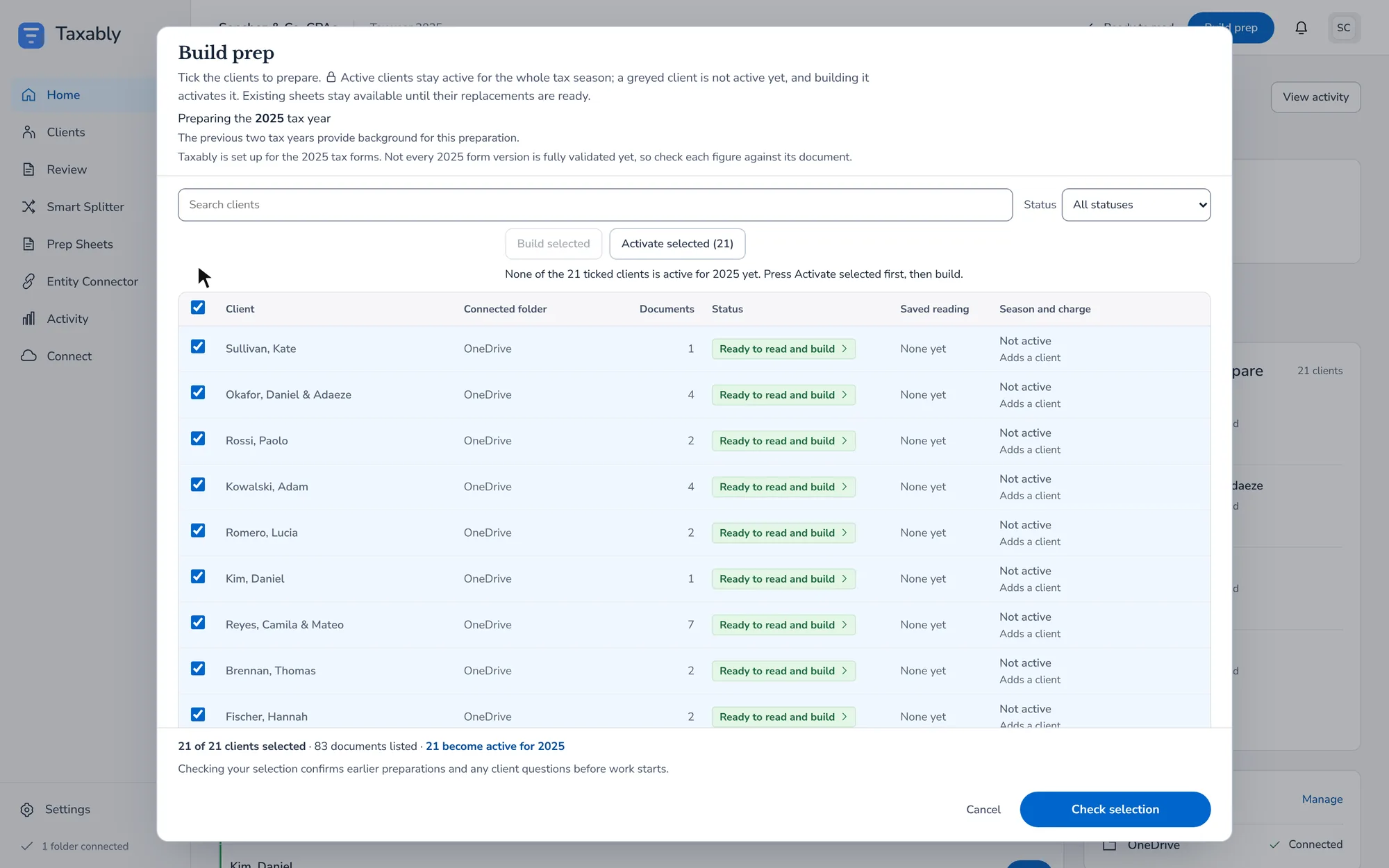Expand Rossi, Paolo ready status badge
Screen dimensions: 1389x868
point(783,441)
